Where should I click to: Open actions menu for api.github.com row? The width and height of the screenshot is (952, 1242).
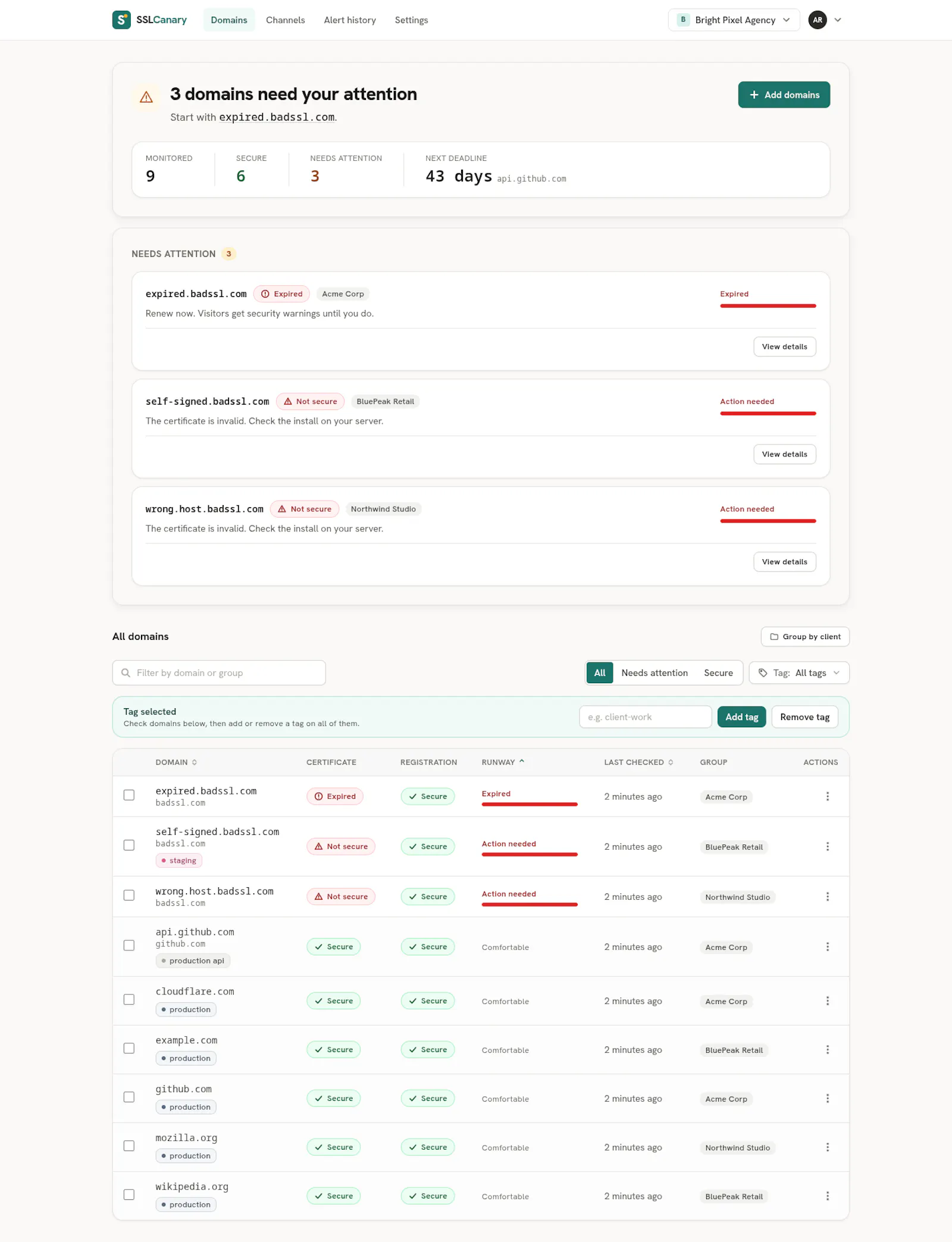(827, 946)
